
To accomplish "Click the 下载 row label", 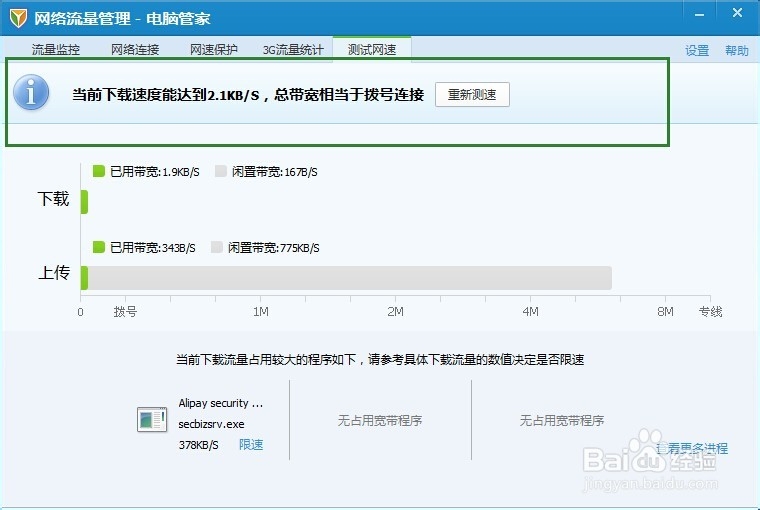I will point(54,199).
